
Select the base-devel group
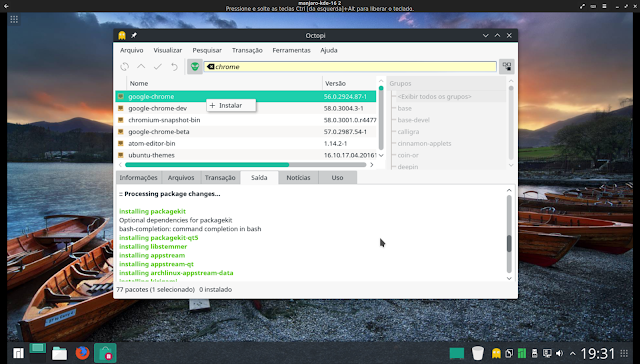(x=413, y=120)
